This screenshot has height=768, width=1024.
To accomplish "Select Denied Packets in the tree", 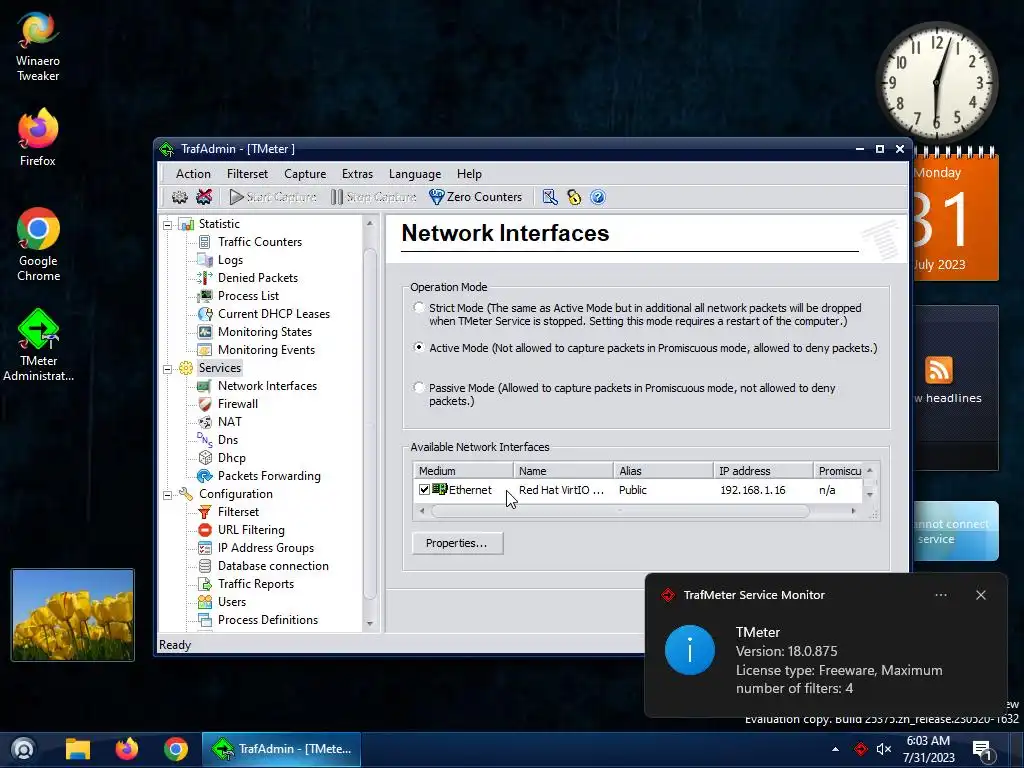I will 257,278.
